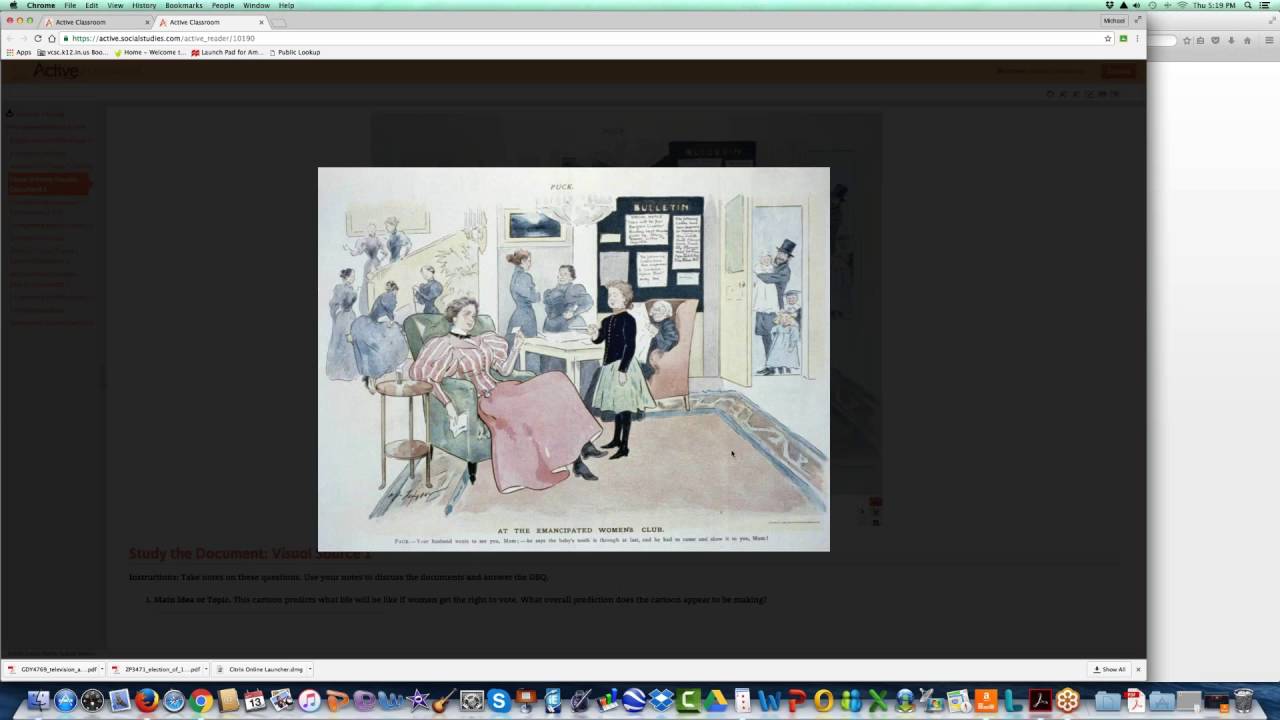The image size is (1280, 720).
Task: Open the Wi-Fi menu in menu bar
Action: pos(1183,5)
